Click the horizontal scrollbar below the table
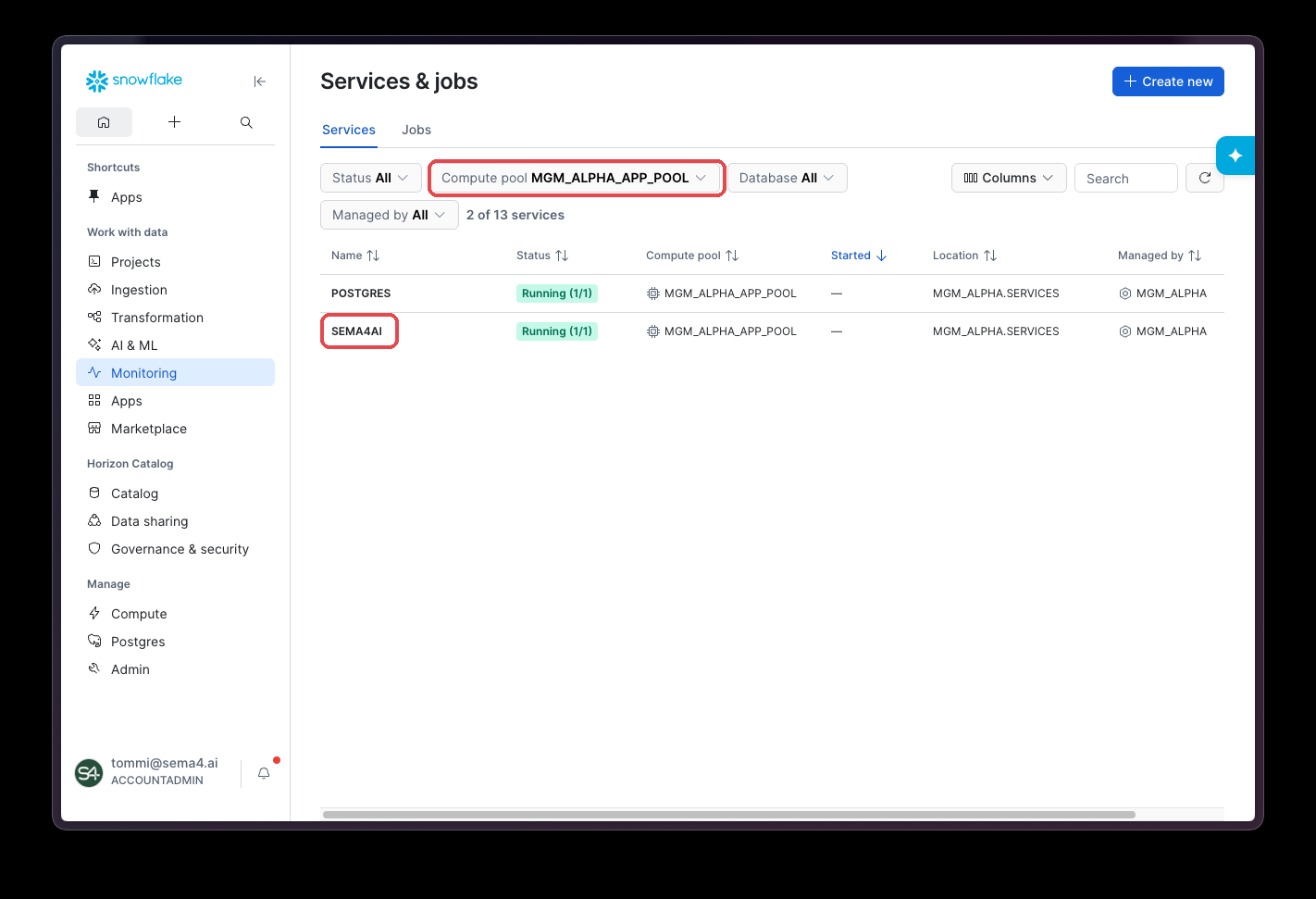The height and width of the screenshot is (899, 1316). [x=729, y=815]
